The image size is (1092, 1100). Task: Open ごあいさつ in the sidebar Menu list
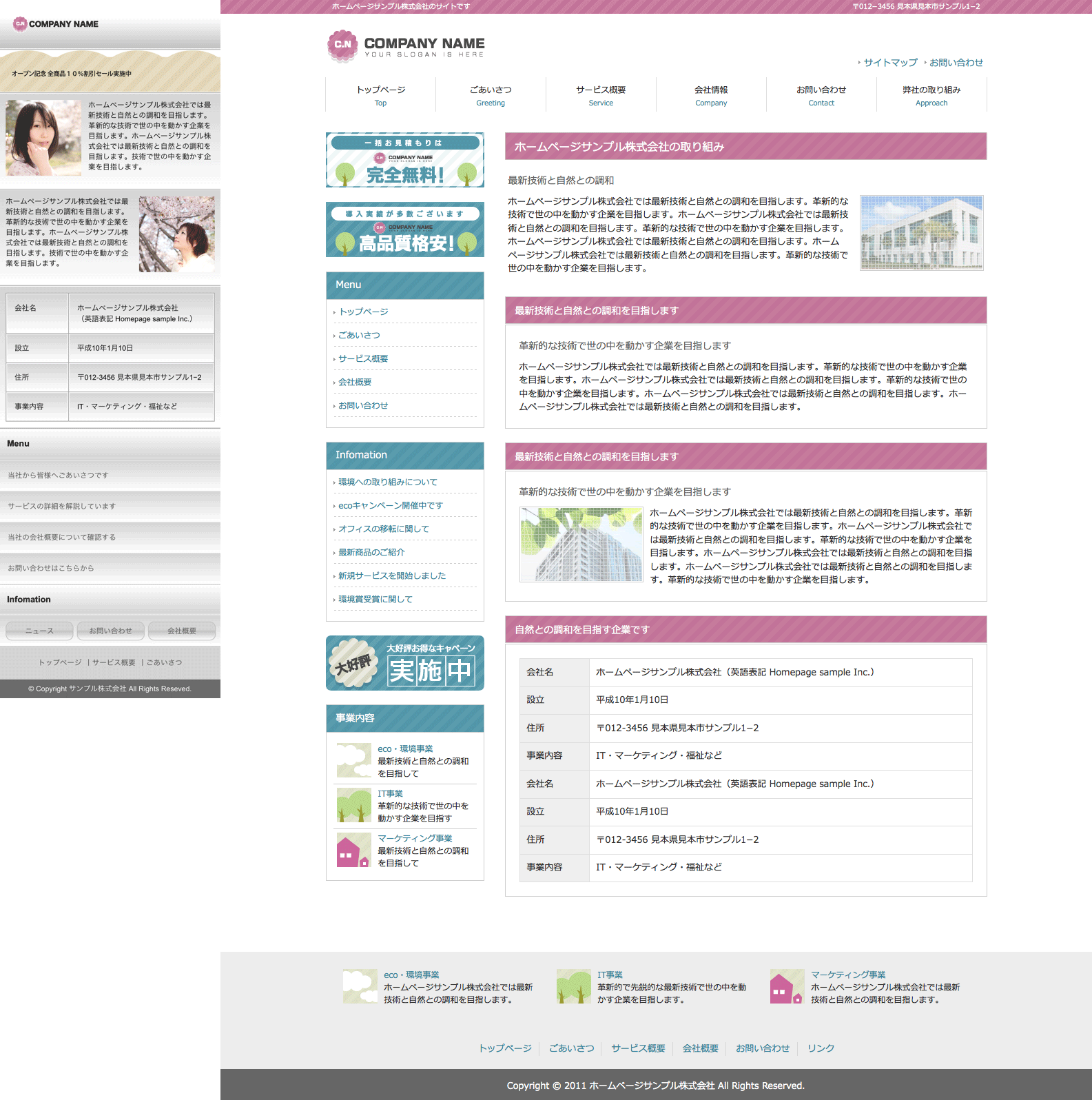(x=359, y=335)
